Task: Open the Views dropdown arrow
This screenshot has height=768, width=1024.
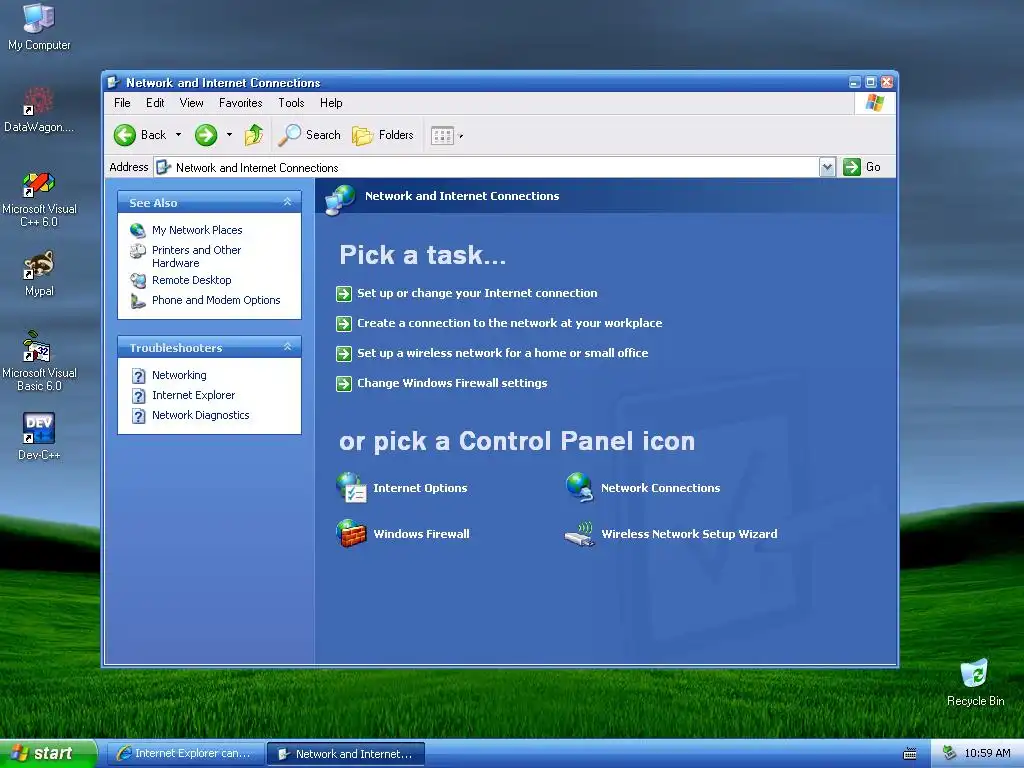Action: [x=460, y=136]
